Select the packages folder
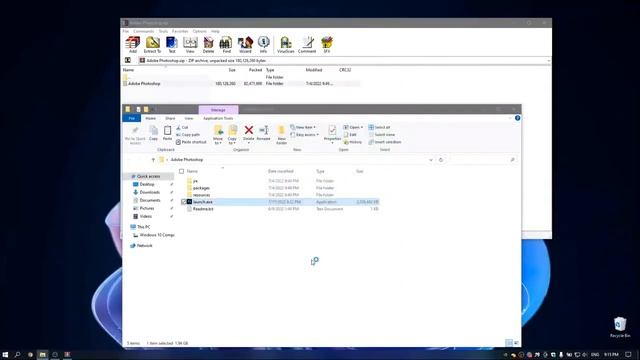Screen dimensions: 640x360 point(201,188)
